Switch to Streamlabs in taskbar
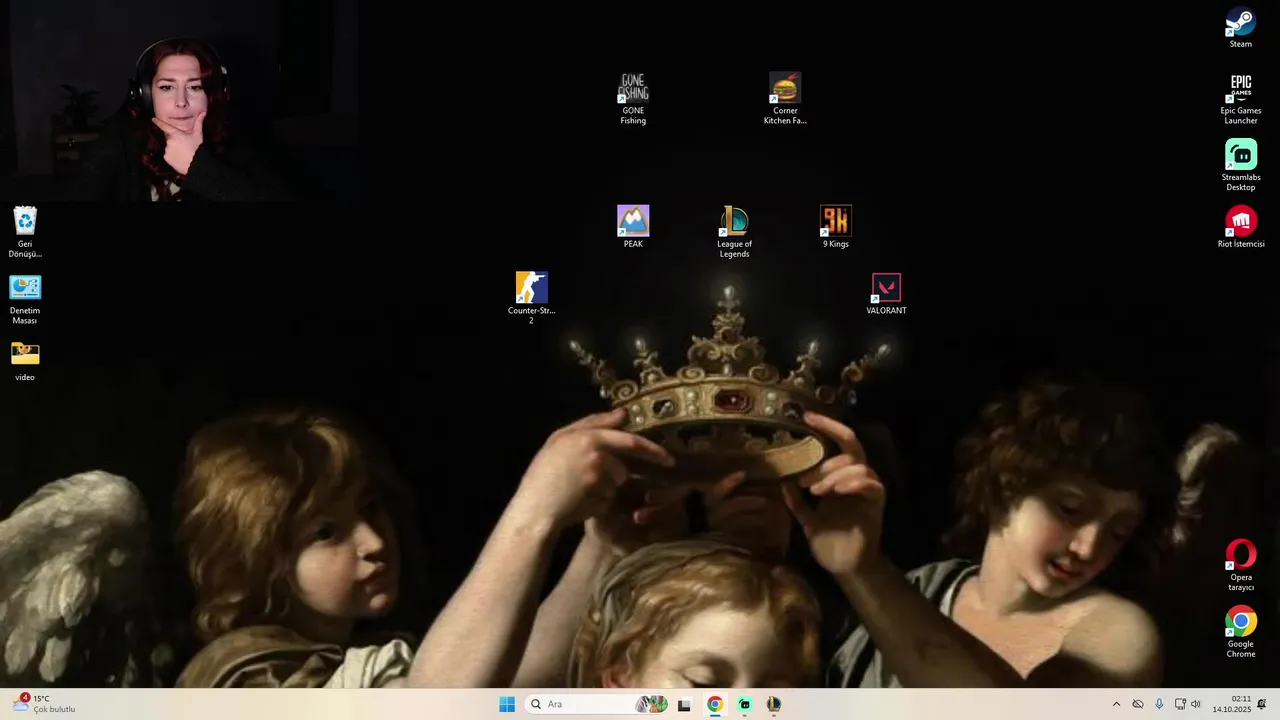This screenshot has height=720, width=1280. [744, 704]
